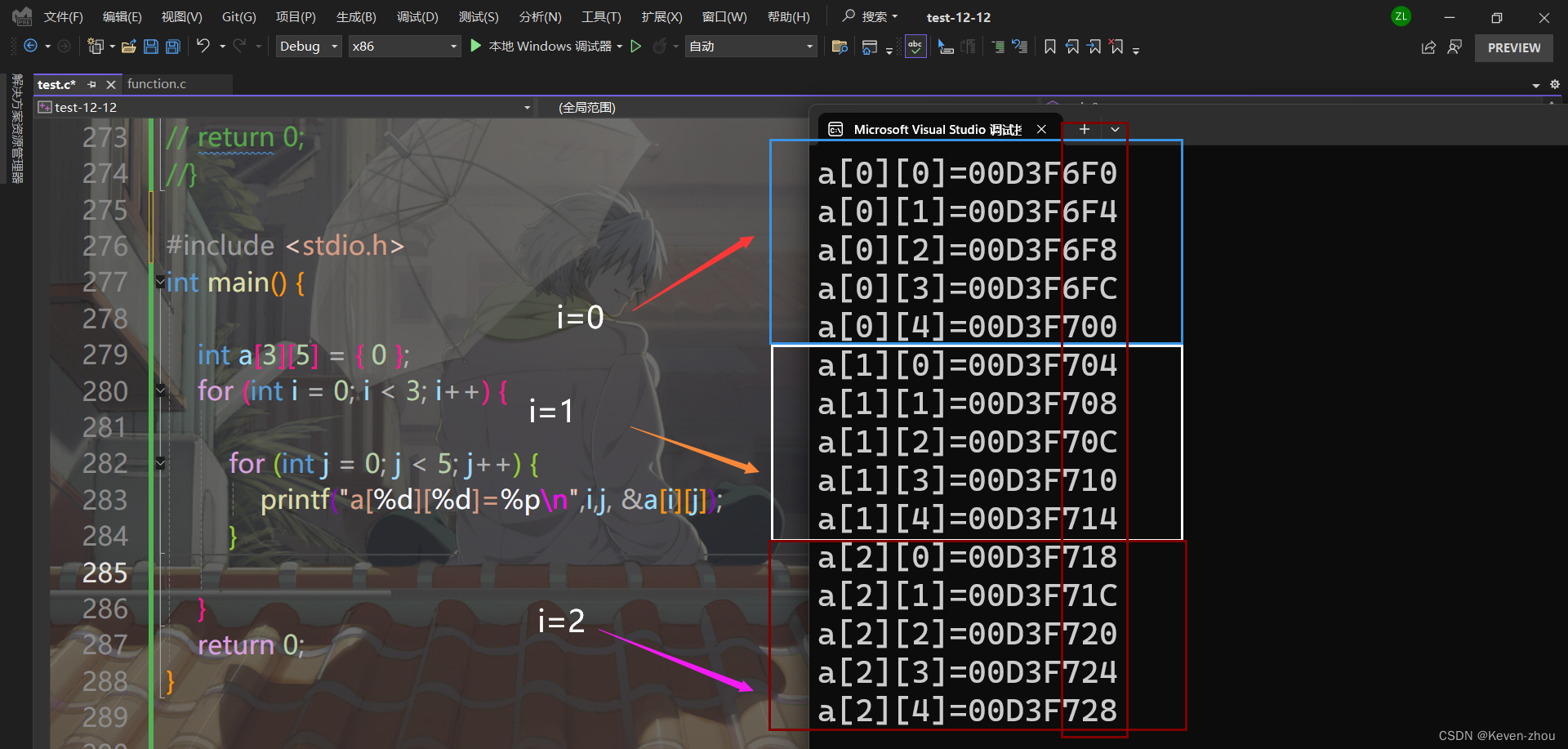Open the Git(G) menu
Viewport: 1568px width, 749px height.
pos(239,16)
